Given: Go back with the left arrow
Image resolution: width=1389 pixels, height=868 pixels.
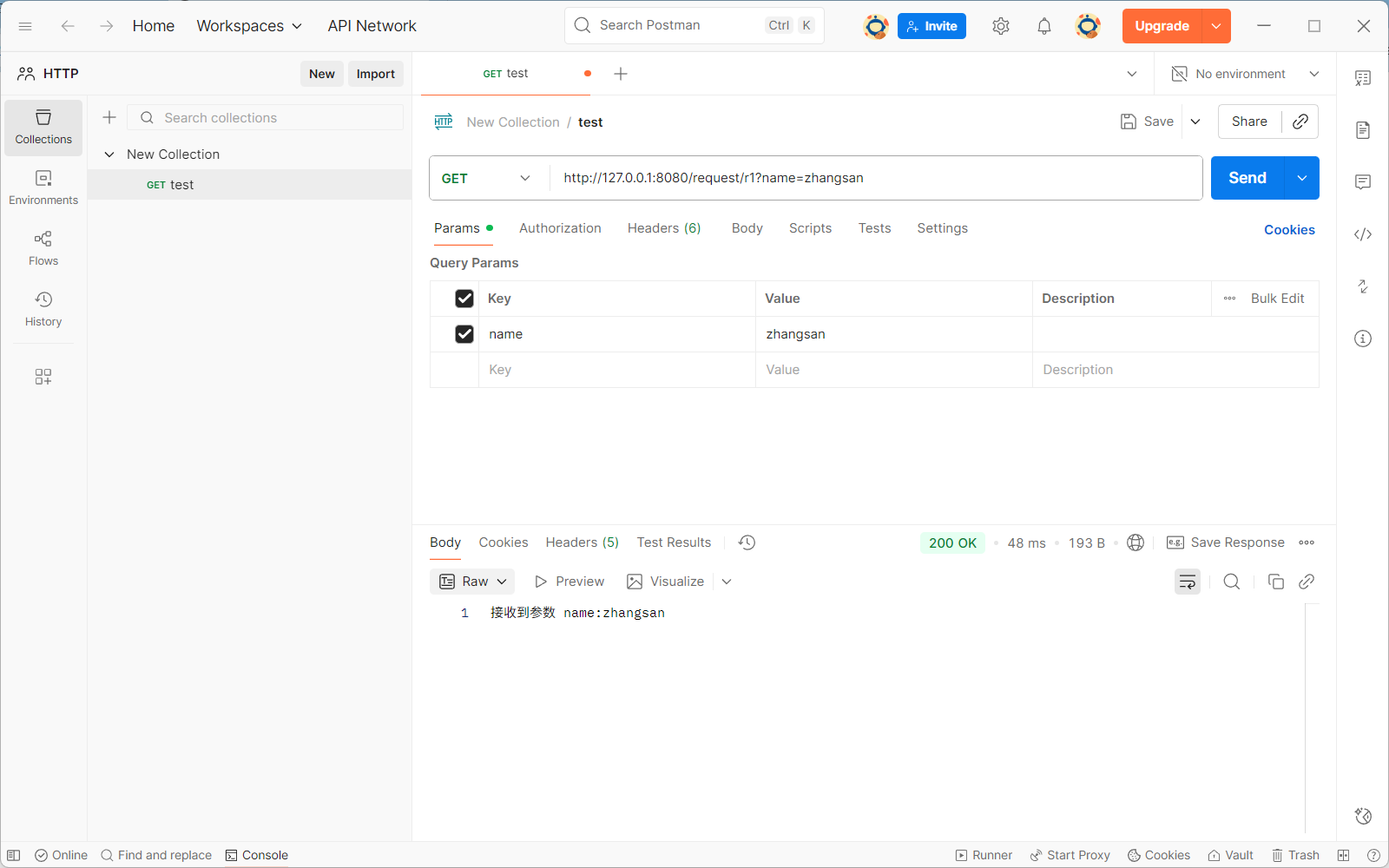Looking at the screenshot, I should 68,26.
